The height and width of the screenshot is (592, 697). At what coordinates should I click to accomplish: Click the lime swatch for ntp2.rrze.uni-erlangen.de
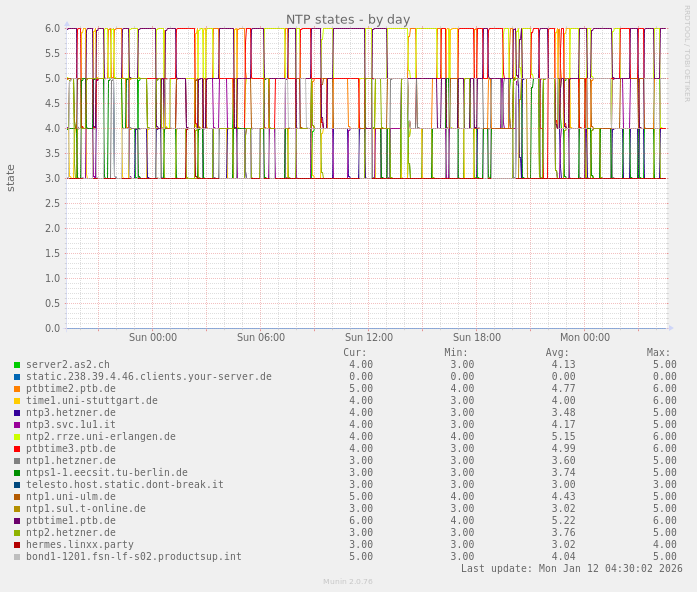tap(17, 437)
